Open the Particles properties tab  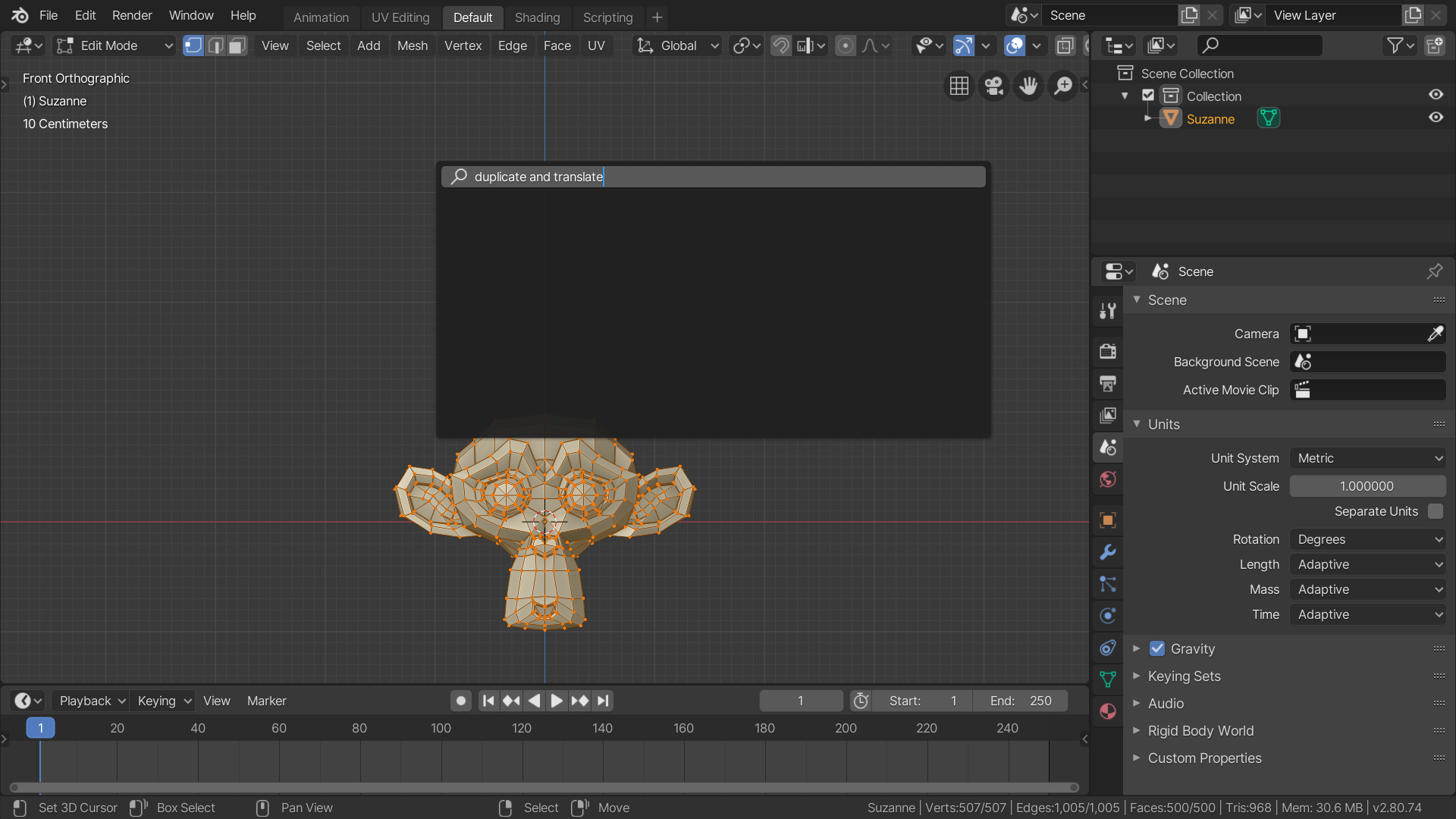click(x=1108, y=584)
